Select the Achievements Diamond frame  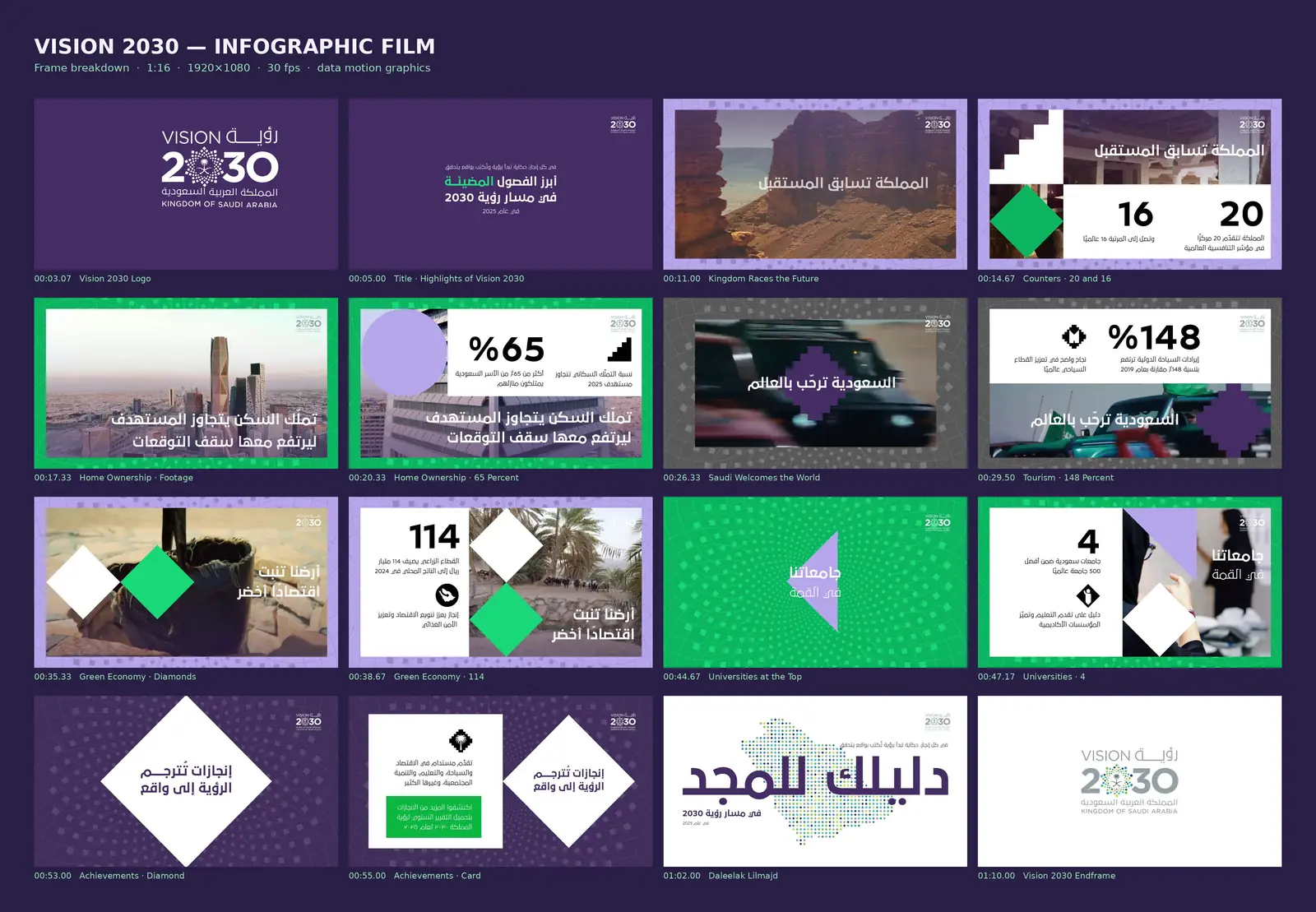186,781
